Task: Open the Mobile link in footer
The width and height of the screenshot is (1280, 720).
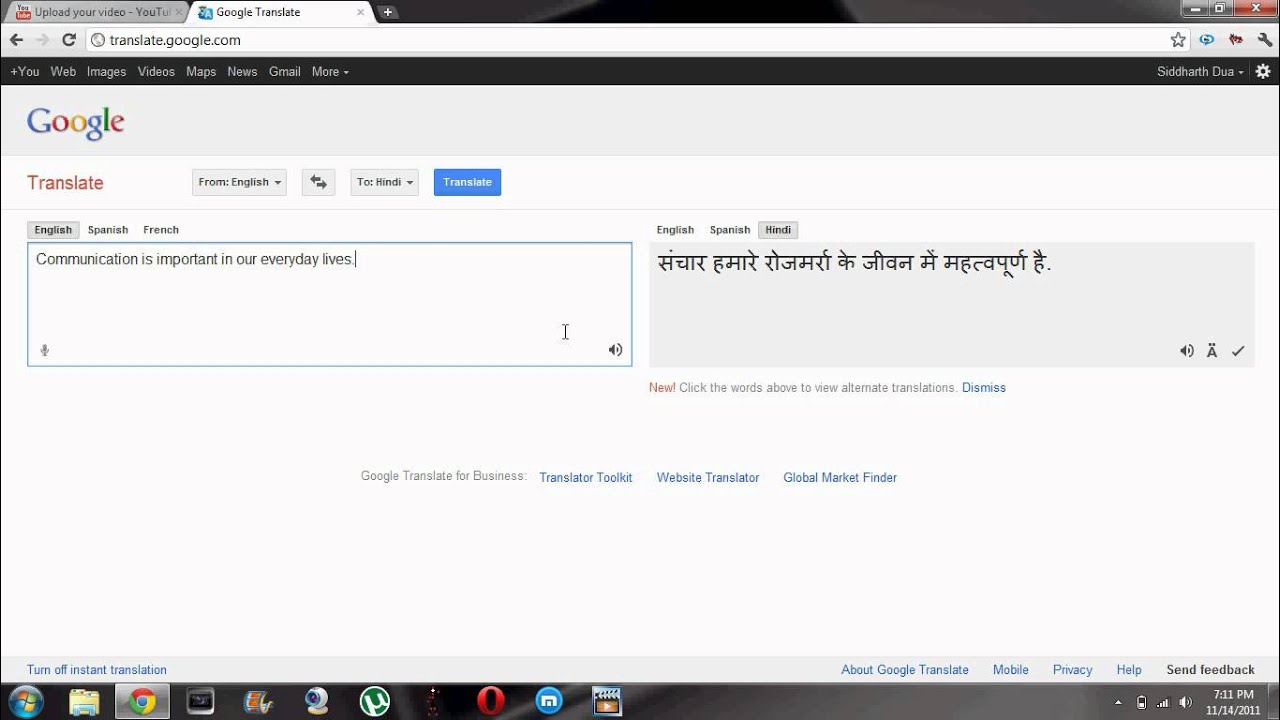Action: click(x=1011, y=670)
